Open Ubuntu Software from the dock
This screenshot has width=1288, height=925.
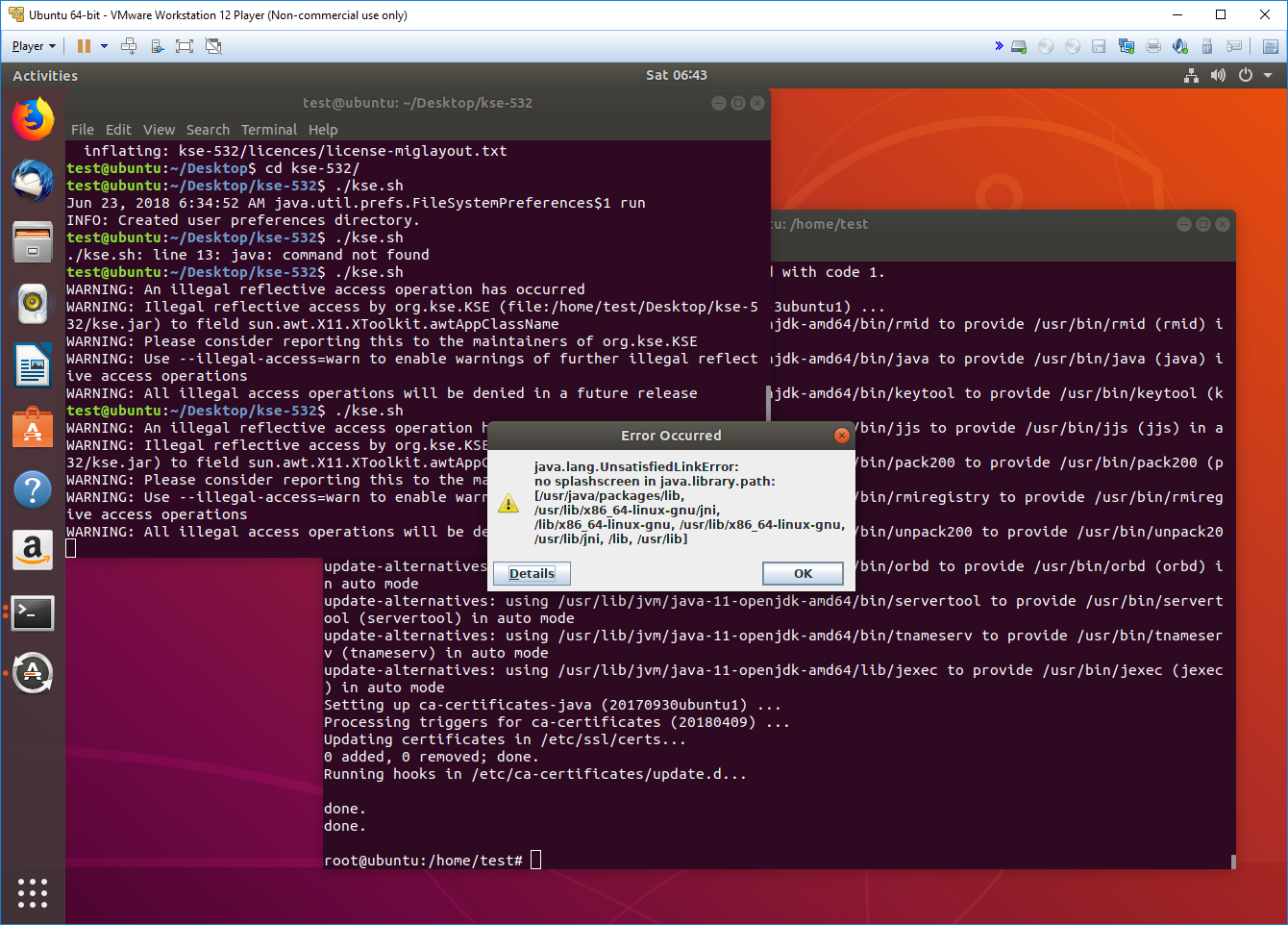[33, 427]
